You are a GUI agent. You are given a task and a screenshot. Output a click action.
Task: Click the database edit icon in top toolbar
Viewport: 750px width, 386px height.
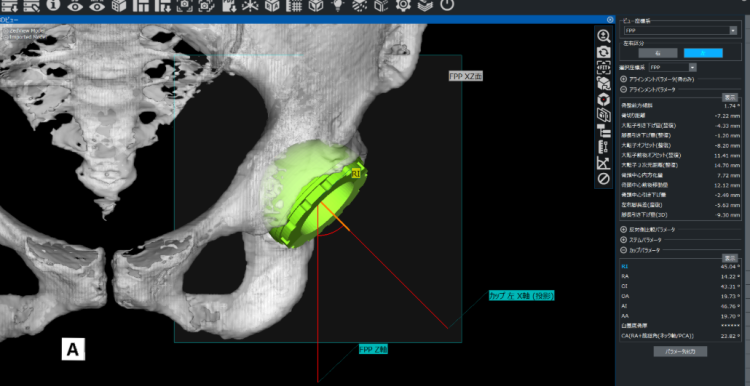[31, 5]
